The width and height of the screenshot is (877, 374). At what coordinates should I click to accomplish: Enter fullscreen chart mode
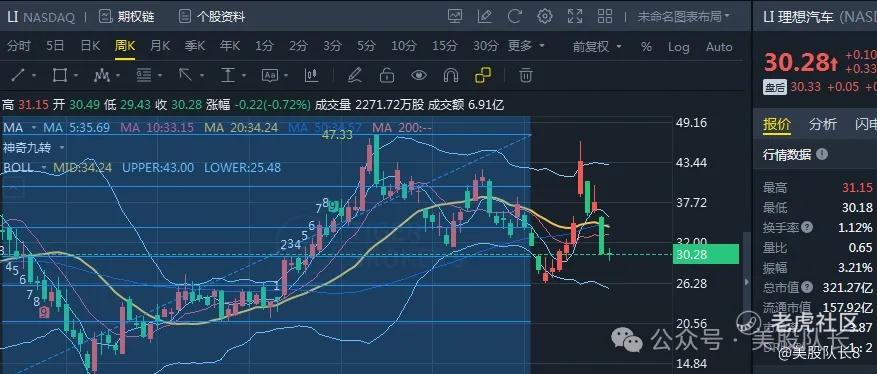coord(574,16)
